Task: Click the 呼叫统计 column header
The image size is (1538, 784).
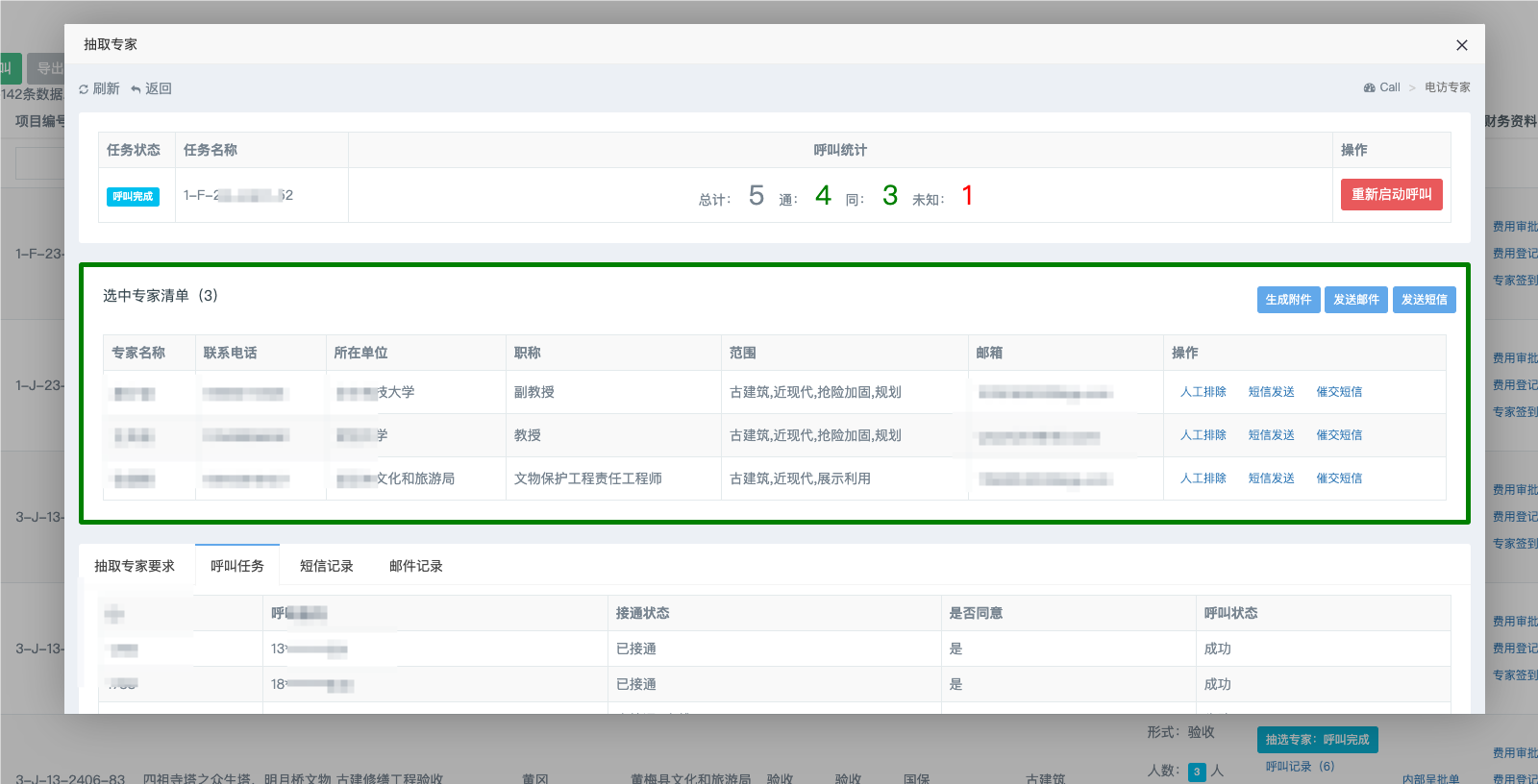Action: click(x=840, y=150)
